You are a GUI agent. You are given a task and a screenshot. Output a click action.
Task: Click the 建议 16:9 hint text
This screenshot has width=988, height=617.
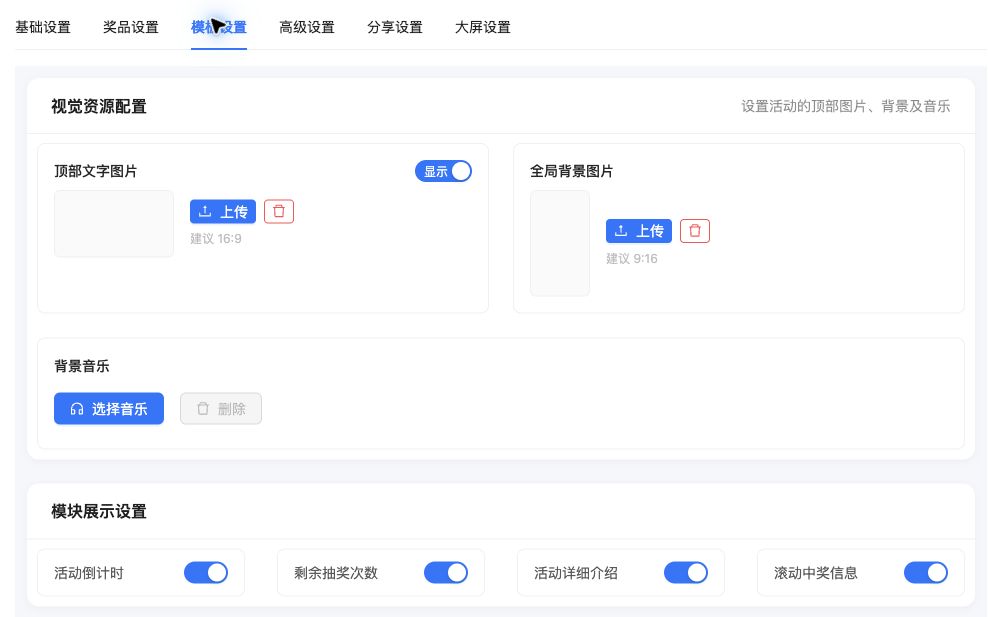pos(215,239)
